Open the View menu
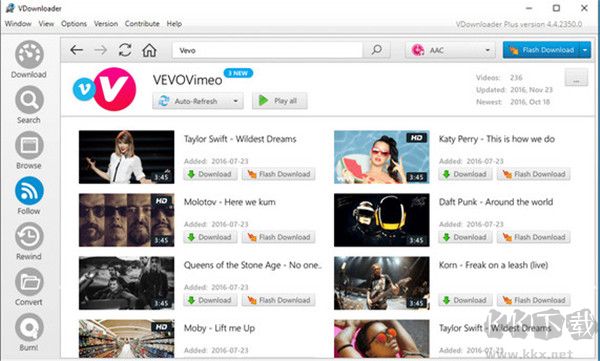Viewport: 600px width, 361px height. [46, 24]
